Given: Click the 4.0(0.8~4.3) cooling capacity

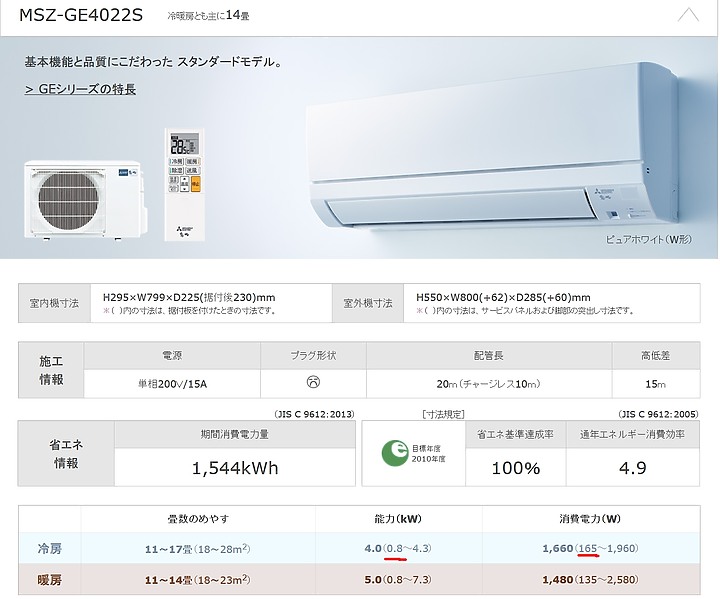Looking at the screenshot, I should tap(398, 548).
